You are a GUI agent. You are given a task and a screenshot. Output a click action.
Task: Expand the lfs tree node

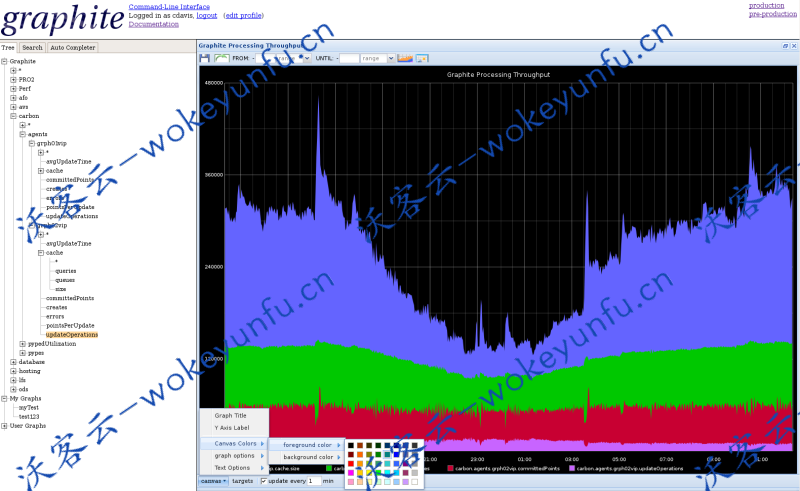(x=14, y=380)
